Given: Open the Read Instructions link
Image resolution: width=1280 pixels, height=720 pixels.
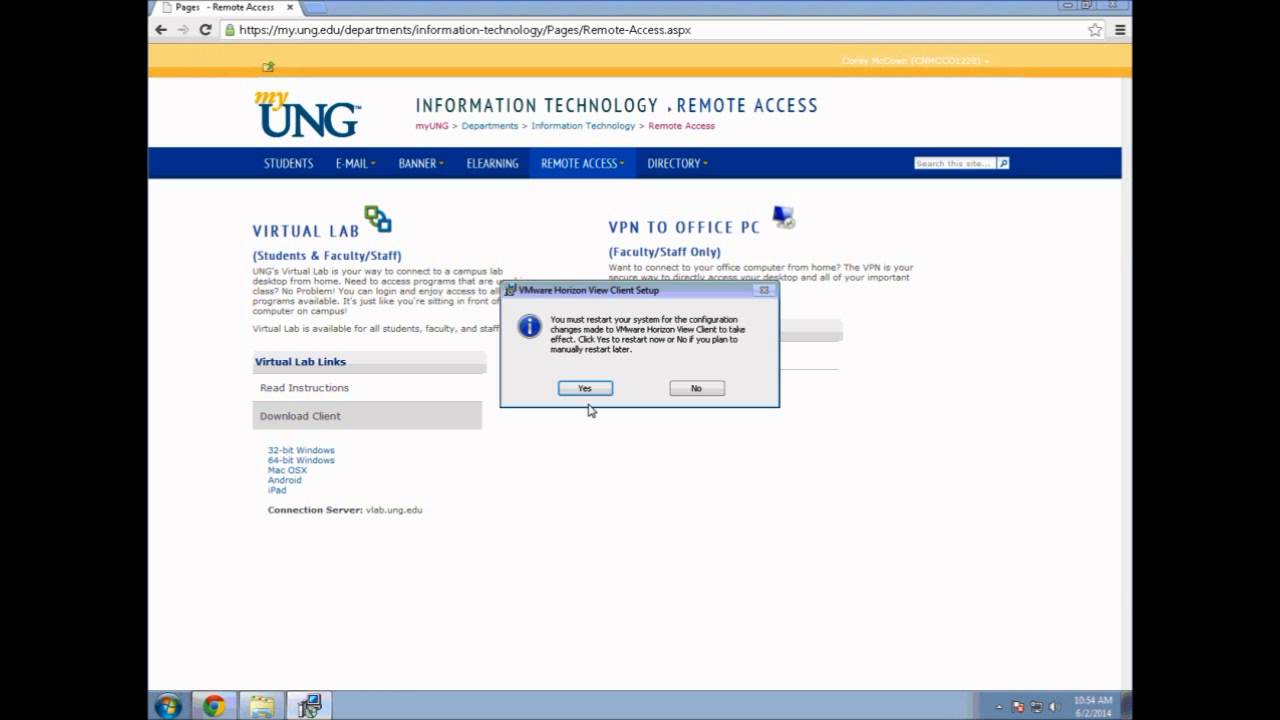Looking at the screenshot, I should pyautogui.click(x=304, y=388).
